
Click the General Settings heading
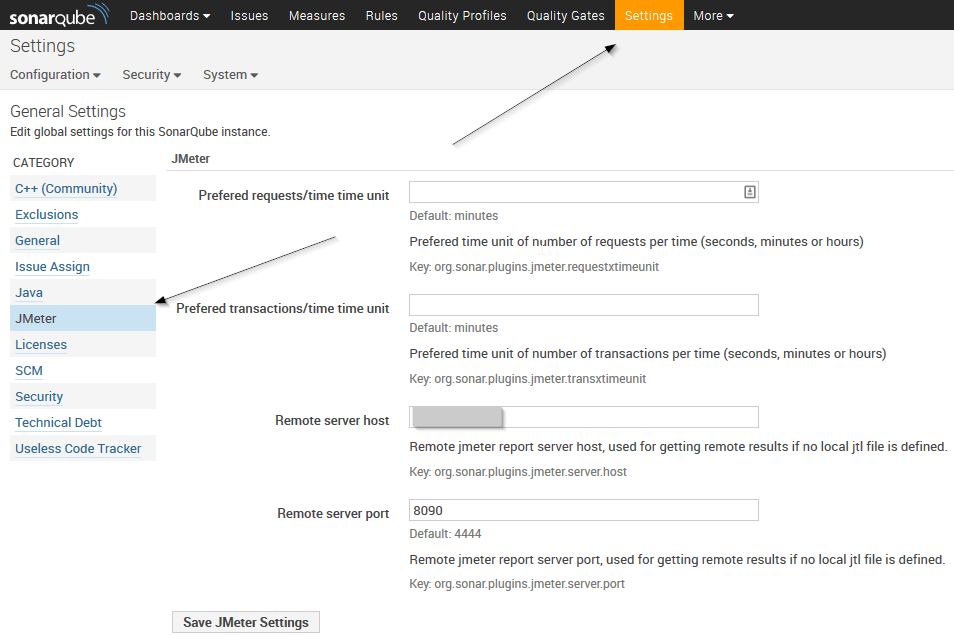(x=68, y=111)
